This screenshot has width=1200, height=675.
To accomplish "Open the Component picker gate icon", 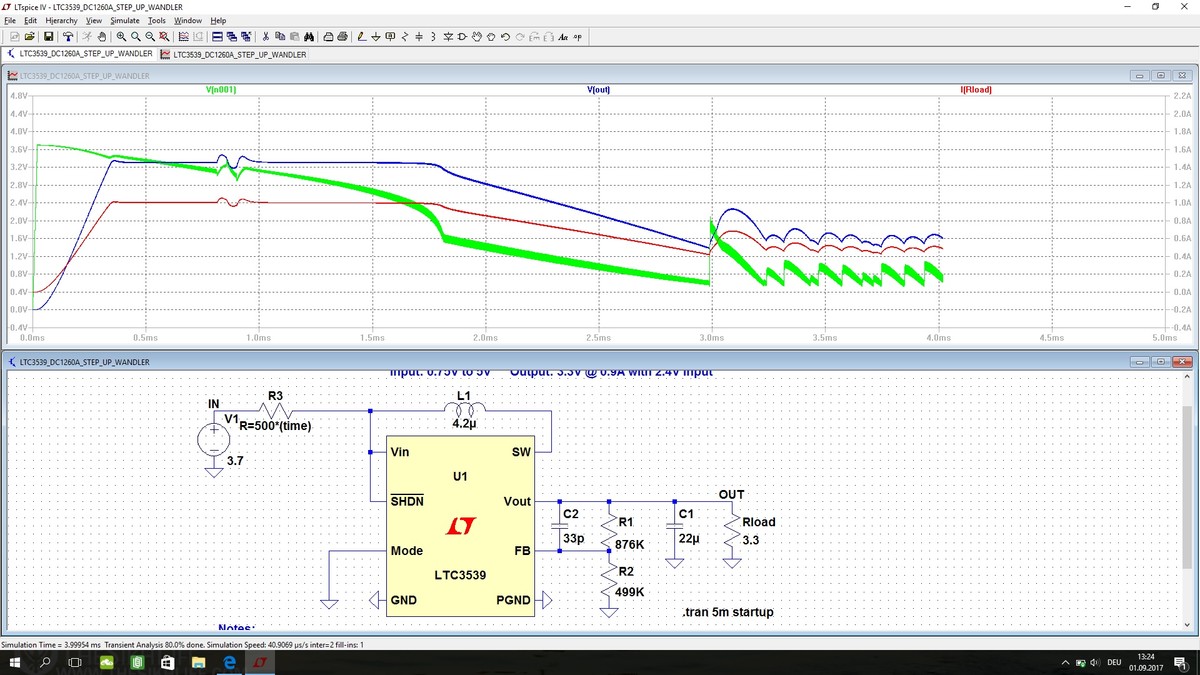I will click(x=461, y=37).
